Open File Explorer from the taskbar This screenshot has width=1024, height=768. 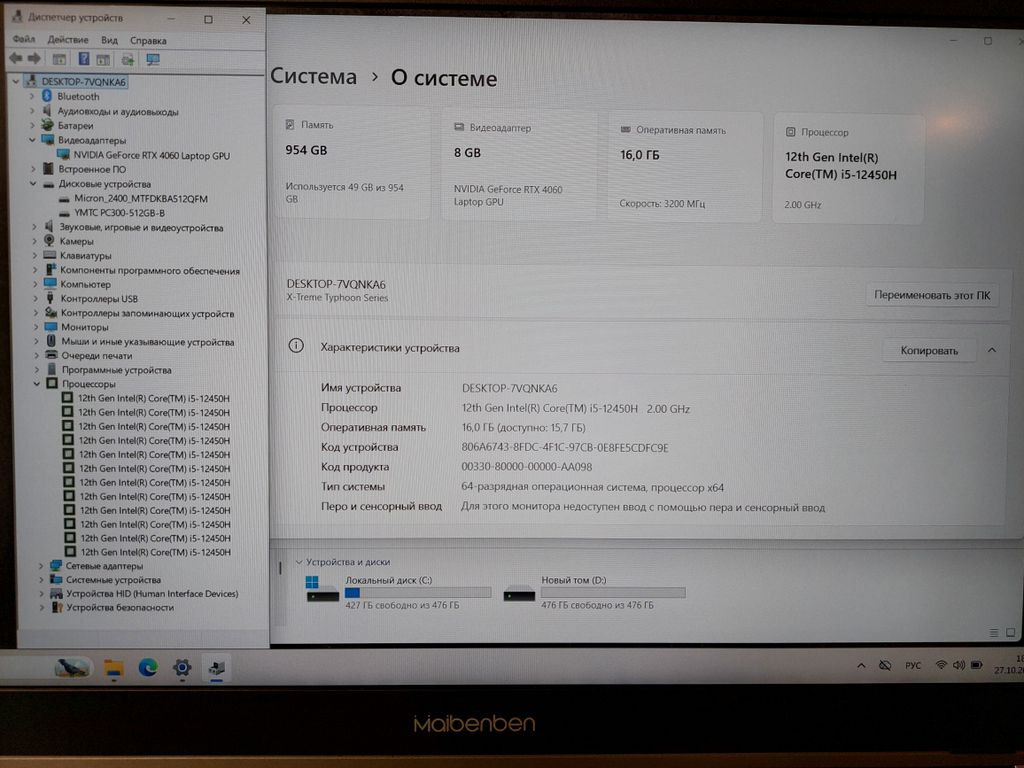tap(114, 667)
